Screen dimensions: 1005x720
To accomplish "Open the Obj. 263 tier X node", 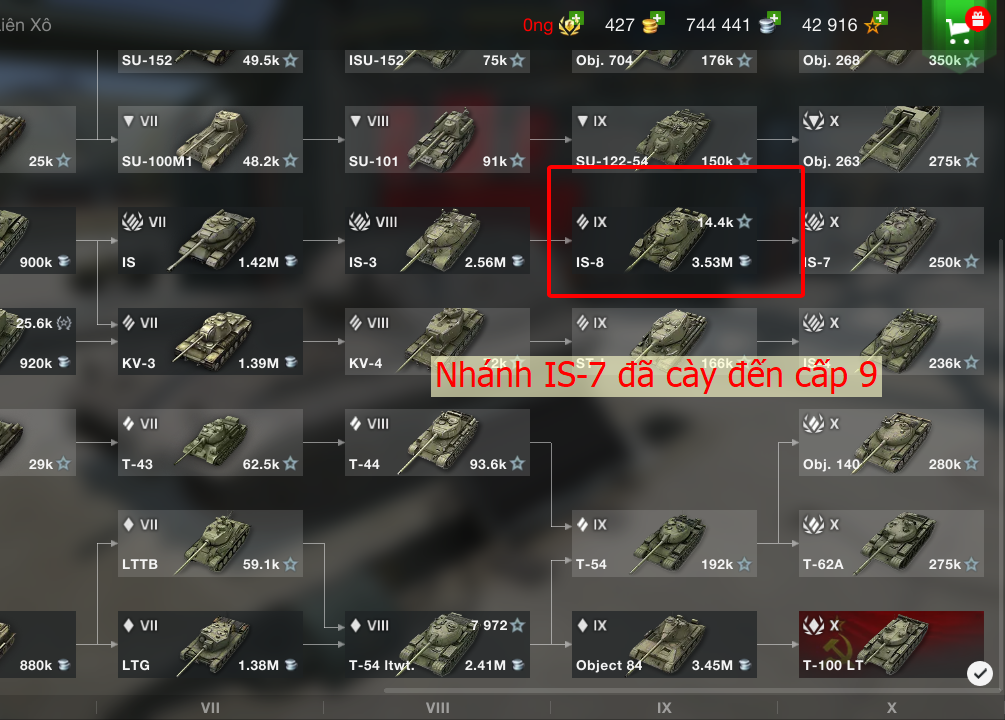I will (x=891, y=139).
